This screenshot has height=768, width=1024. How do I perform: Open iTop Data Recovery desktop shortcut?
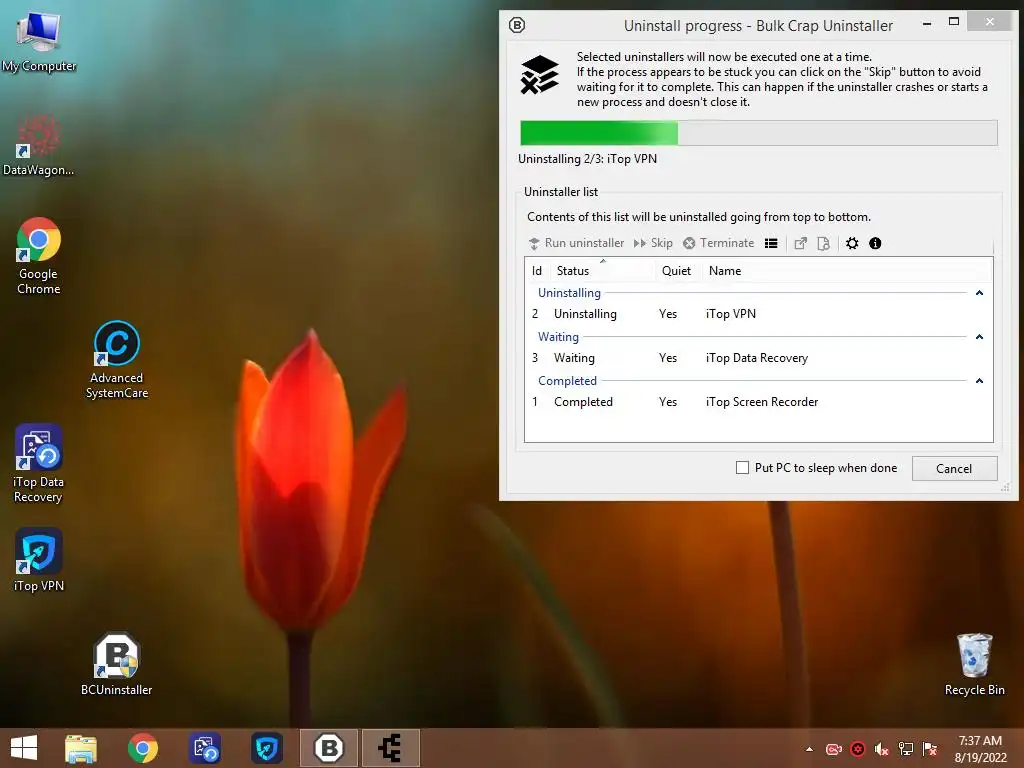[x=39, y=463]
